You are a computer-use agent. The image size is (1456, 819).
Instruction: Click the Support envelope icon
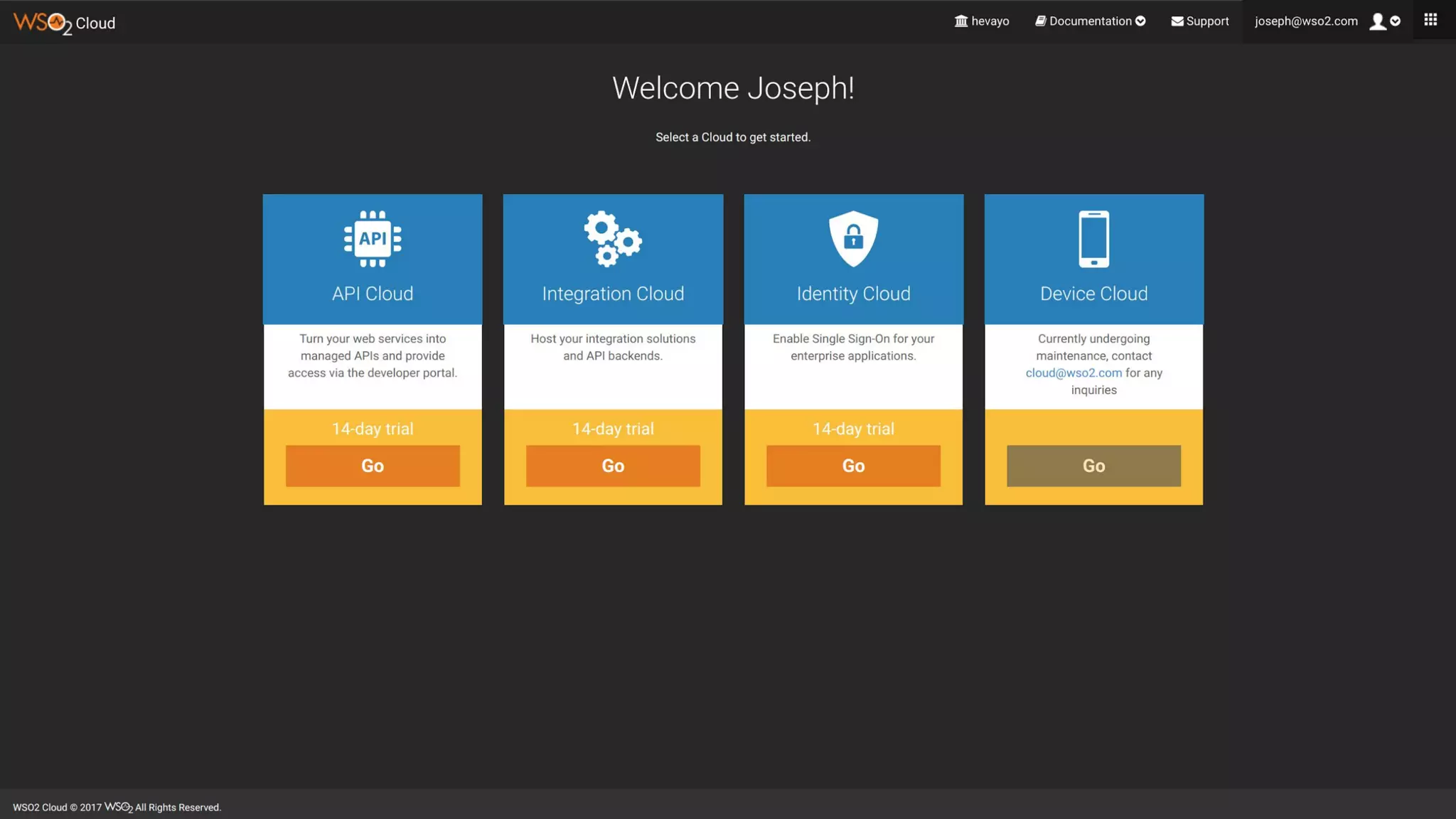(1177, 21)
